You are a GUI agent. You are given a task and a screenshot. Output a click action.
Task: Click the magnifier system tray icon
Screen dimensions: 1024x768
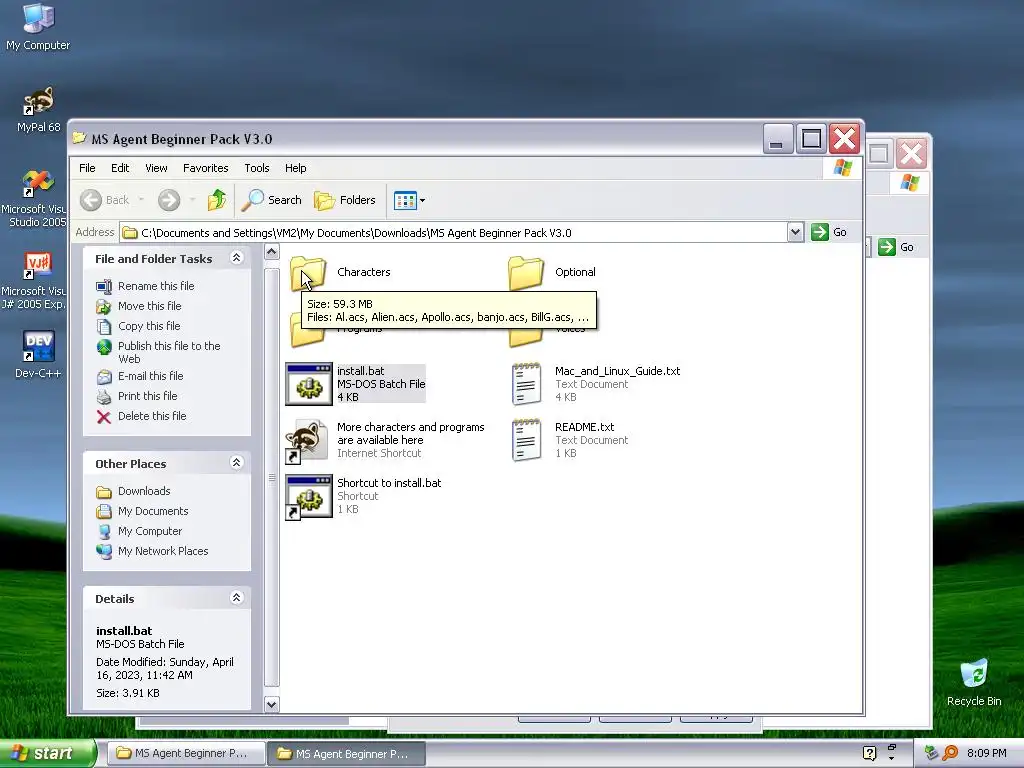pos(950,753)
